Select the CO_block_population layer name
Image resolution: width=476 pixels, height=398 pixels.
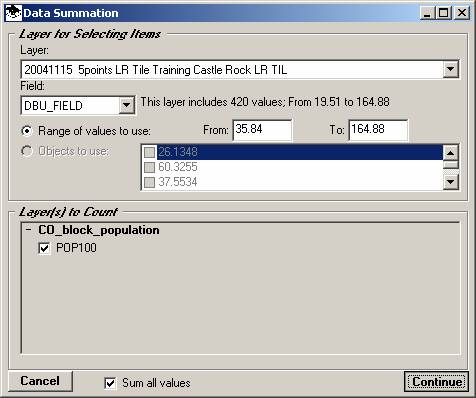coord(99,230)
